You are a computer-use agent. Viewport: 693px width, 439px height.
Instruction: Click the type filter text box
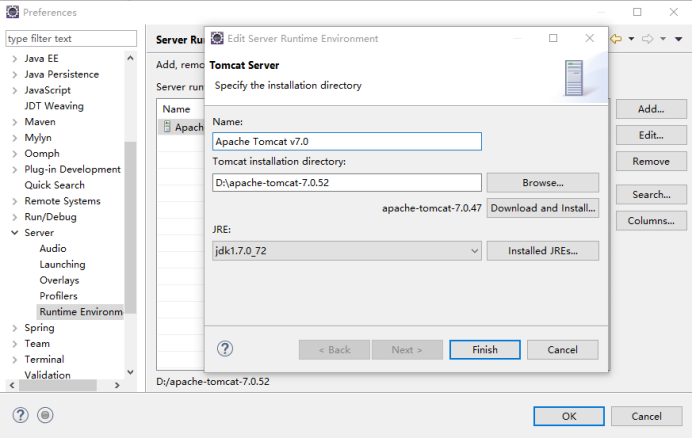tap(71, 38)
